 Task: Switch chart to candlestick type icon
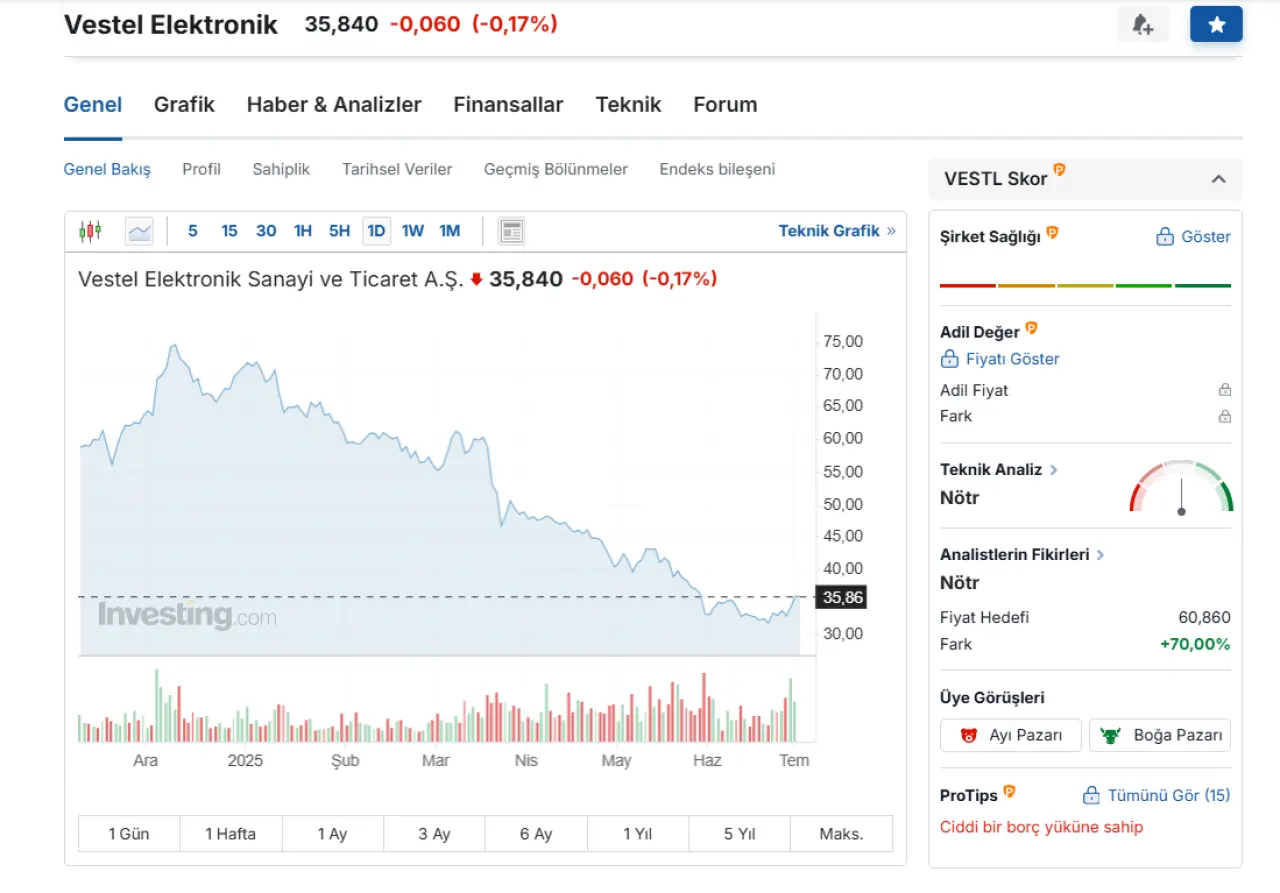pos(90,231)
